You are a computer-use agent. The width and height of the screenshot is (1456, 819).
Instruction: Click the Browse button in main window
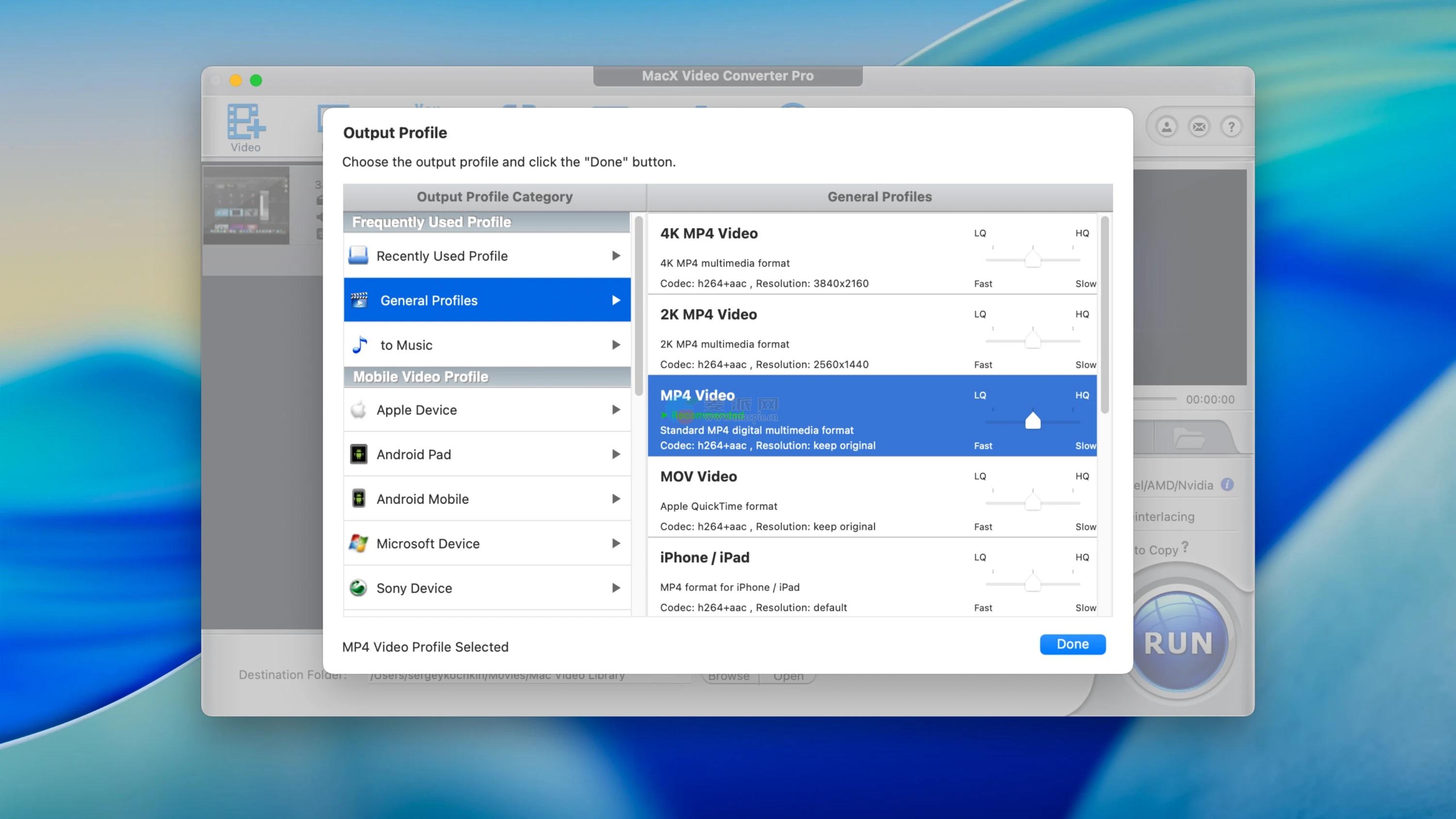pyautogui.click(x=729, y=677)
